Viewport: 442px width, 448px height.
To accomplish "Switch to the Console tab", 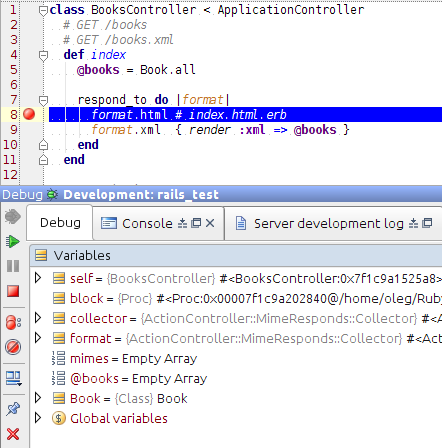I will pyautogui.click(x=147, y=223).
